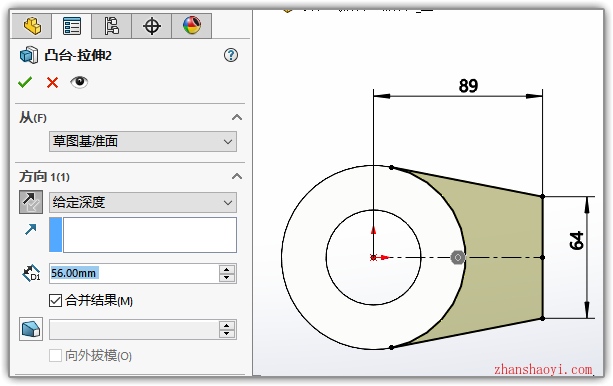Viewport: 613px width, 386px height.
Task: Switch to the PropertyManager tab
Action: [x=72, y=26]
